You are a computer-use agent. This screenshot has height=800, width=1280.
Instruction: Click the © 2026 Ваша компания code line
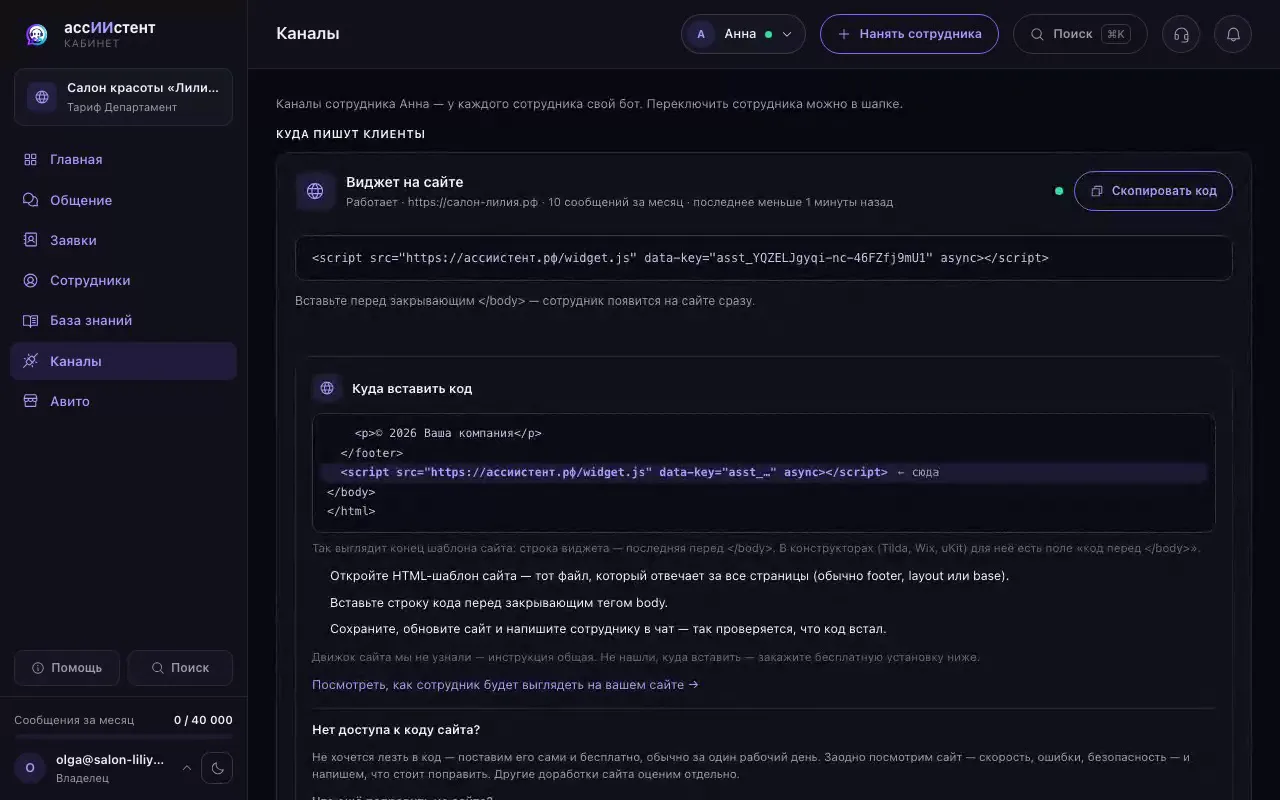pyautogui.click(x=448, y=434)
